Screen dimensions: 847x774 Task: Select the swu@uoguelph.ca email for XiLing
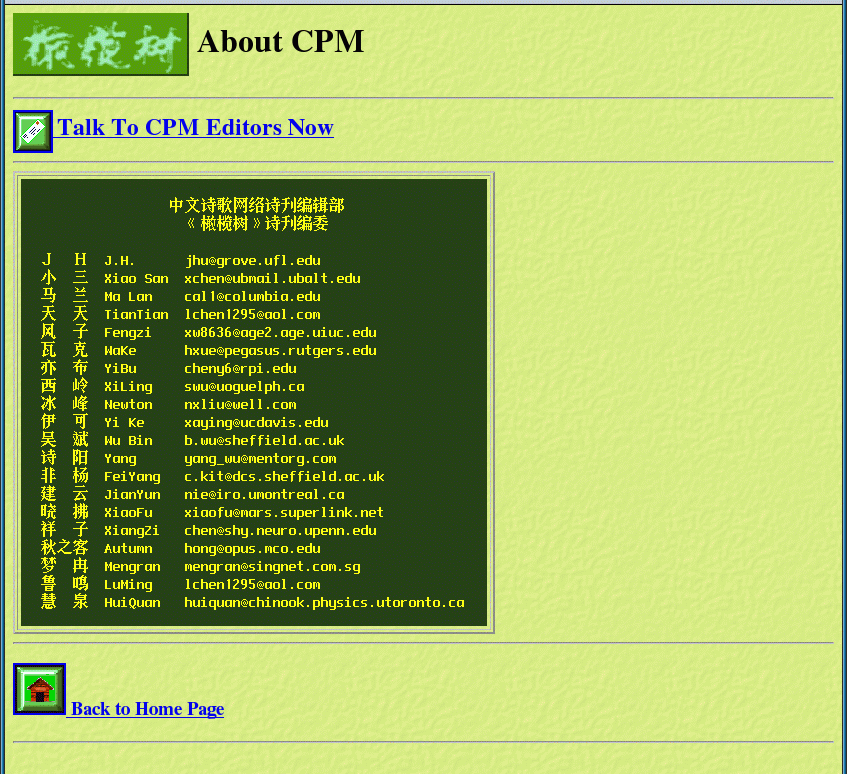(244, 387)
